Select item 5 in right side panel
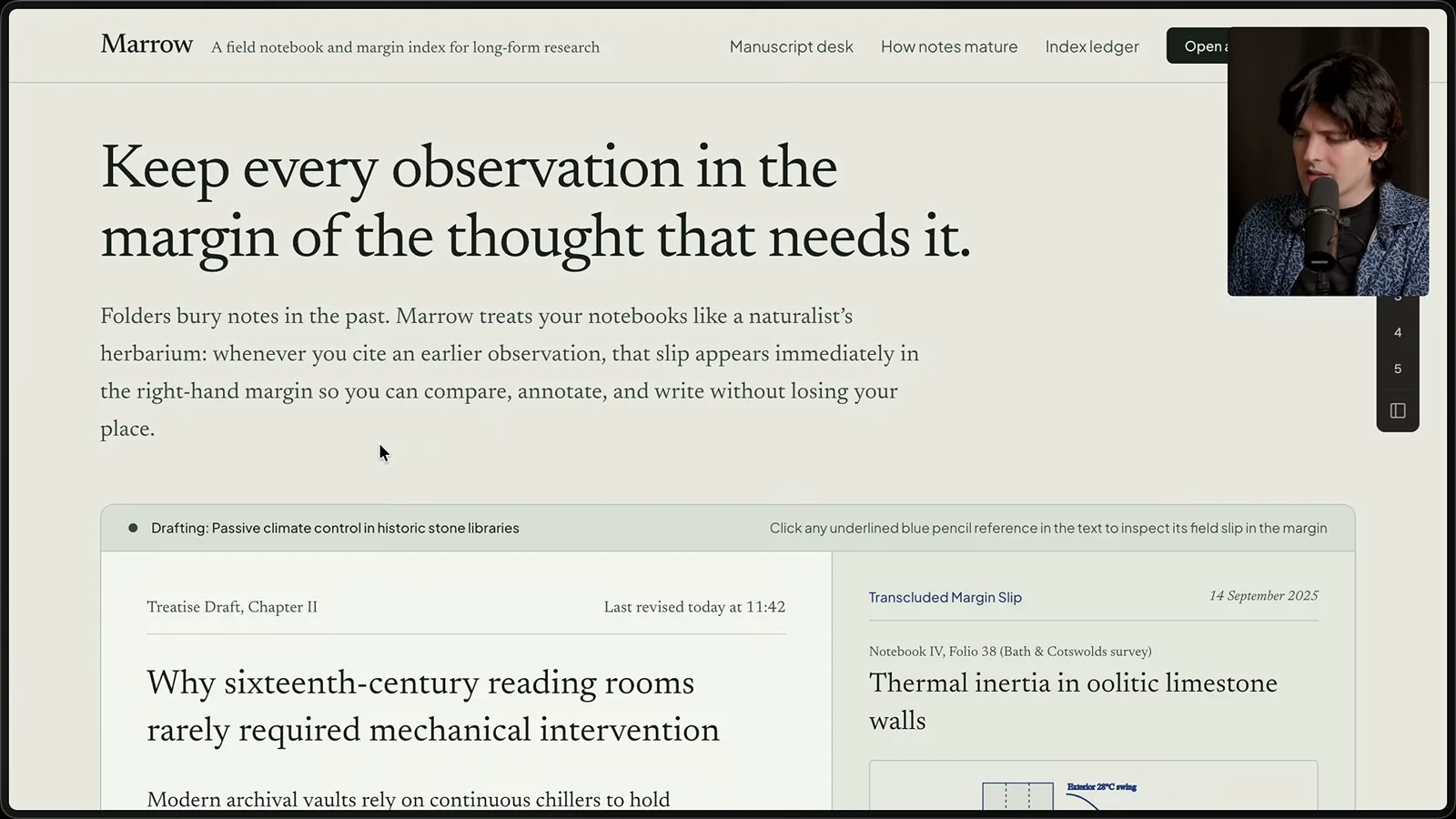 [x=1398, y=369]
